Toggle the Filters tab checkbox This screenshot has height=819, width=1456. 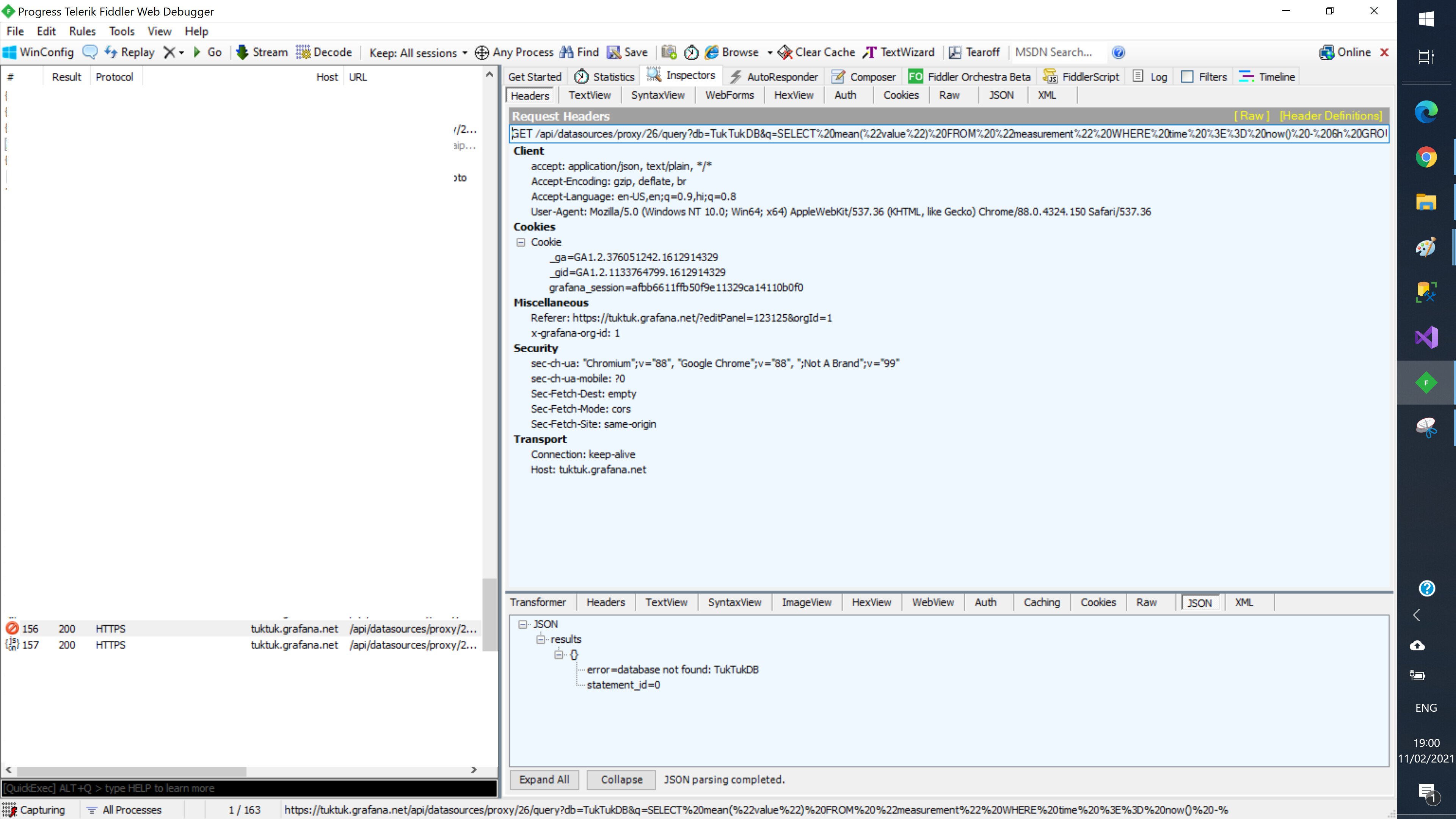tap(1187, 77)
